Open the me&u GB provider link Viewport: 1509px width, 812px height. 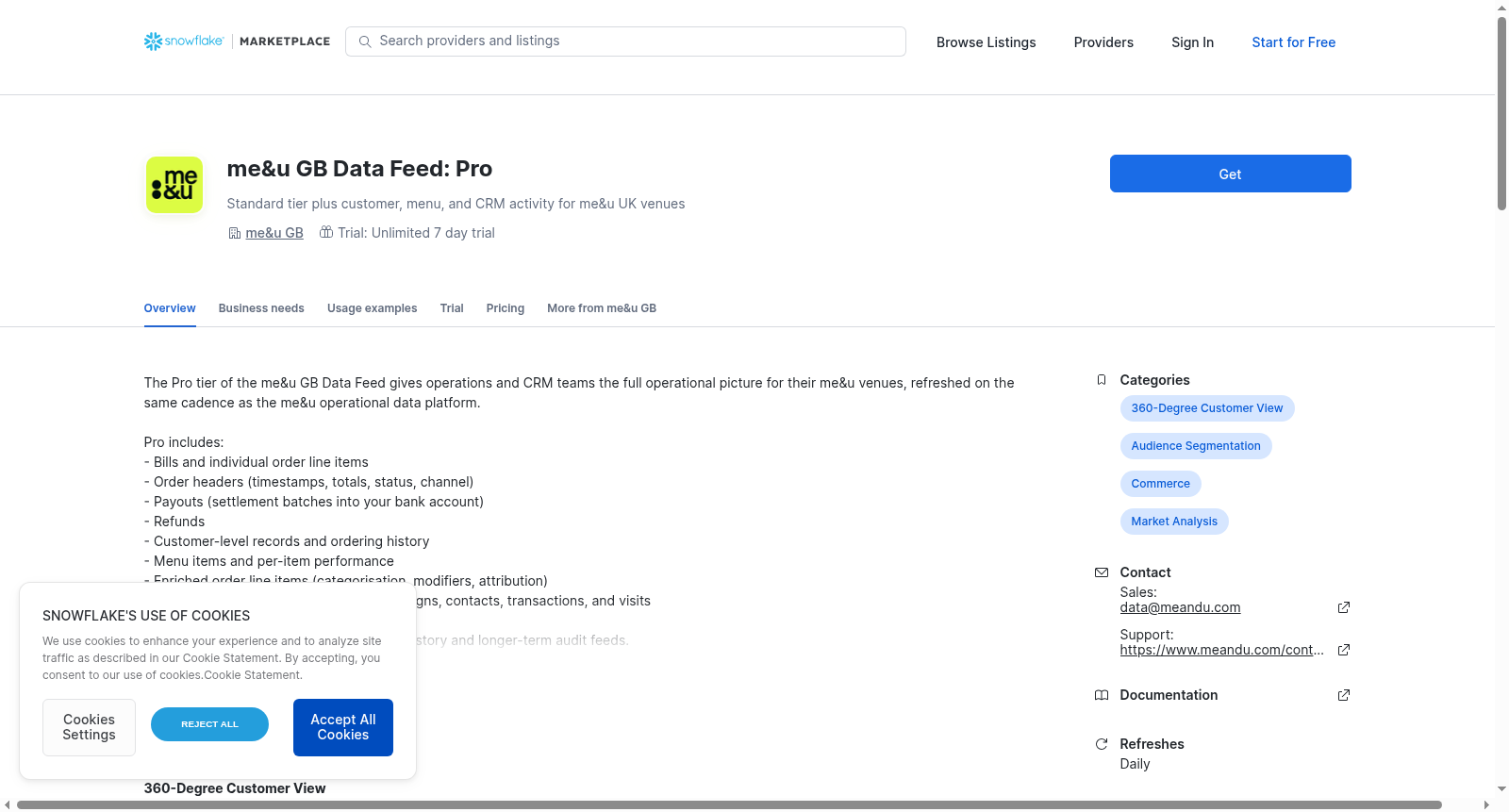click(274, 233)
